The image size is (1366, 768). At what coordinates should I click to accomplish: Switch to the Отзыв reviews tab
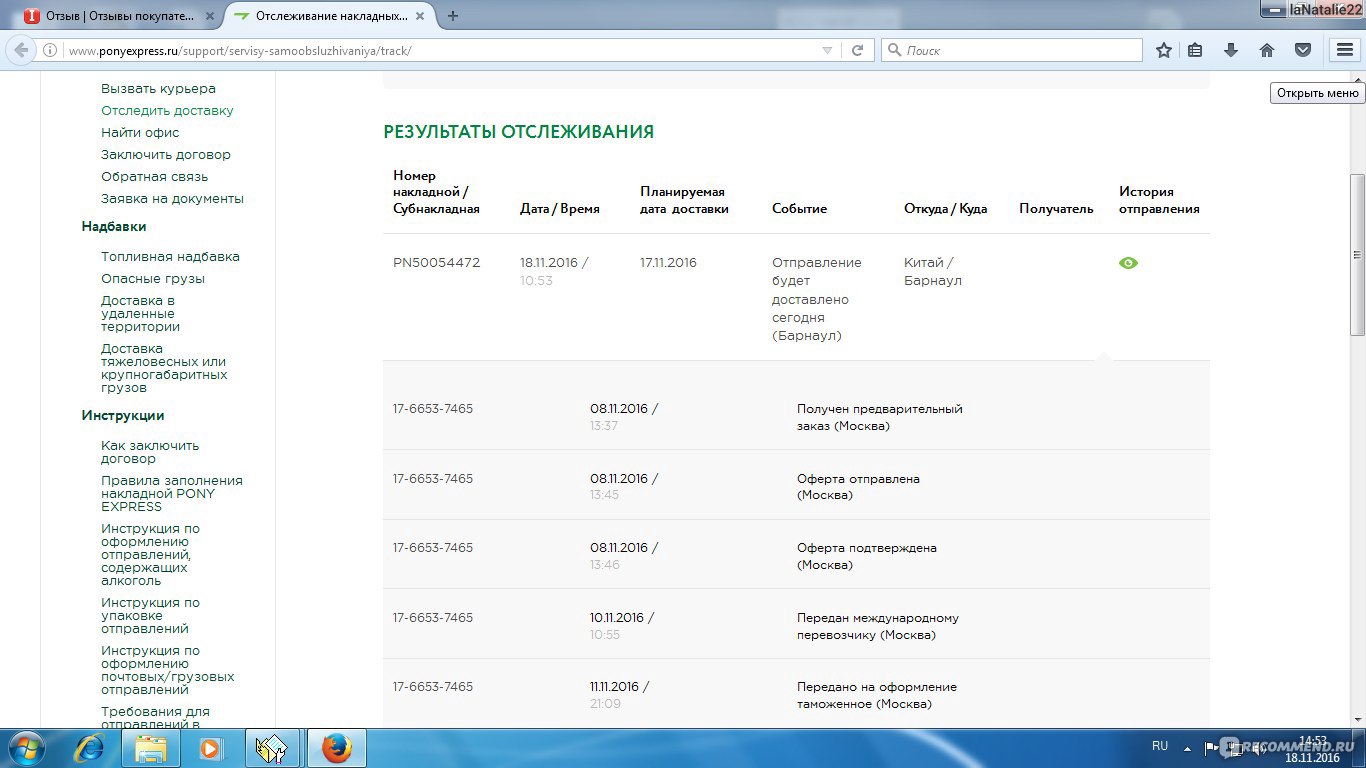pos(117,16)
